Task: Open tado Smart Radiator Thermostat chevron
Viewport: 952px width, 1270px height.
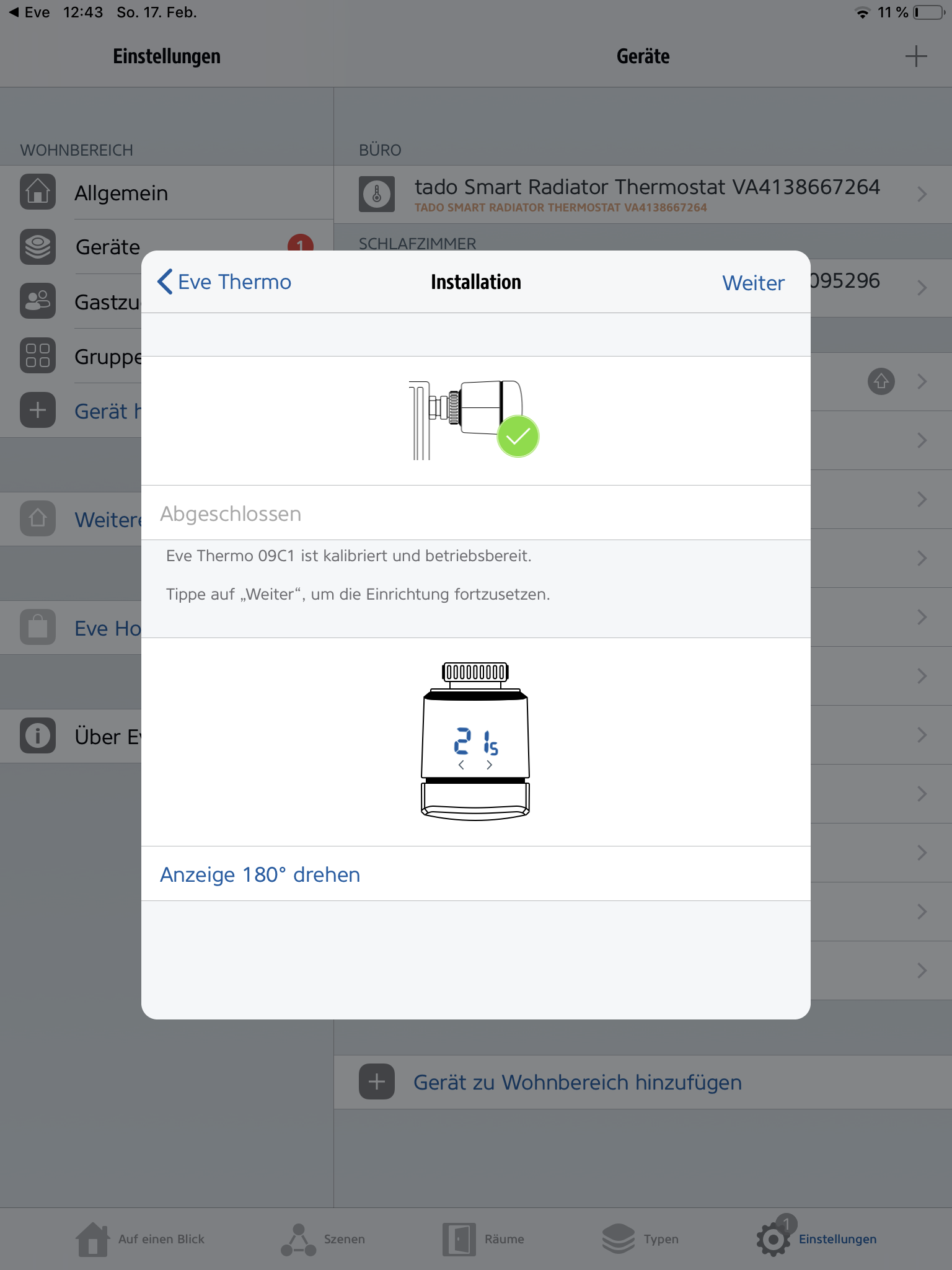Action: [922, 195]
